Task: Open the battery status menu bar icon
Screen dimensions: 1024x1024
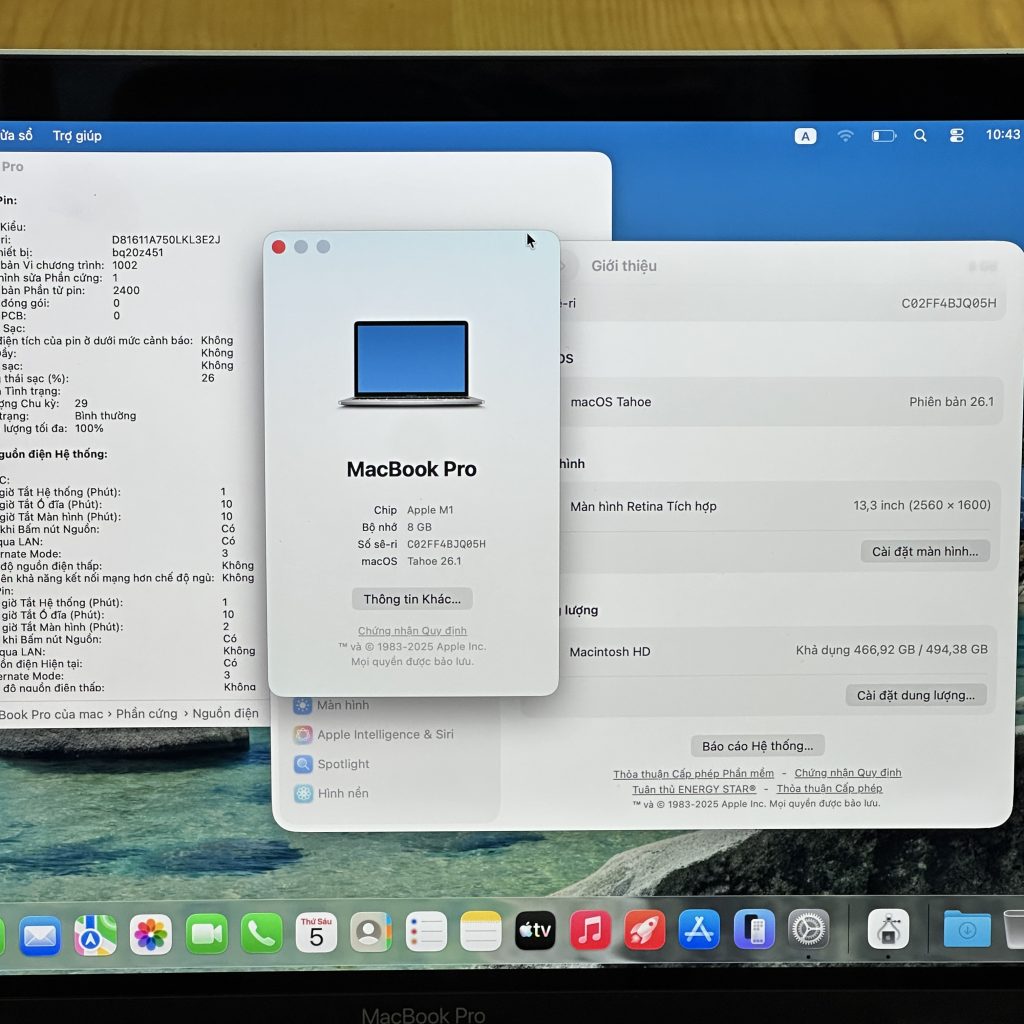Action: click(882, 135)
